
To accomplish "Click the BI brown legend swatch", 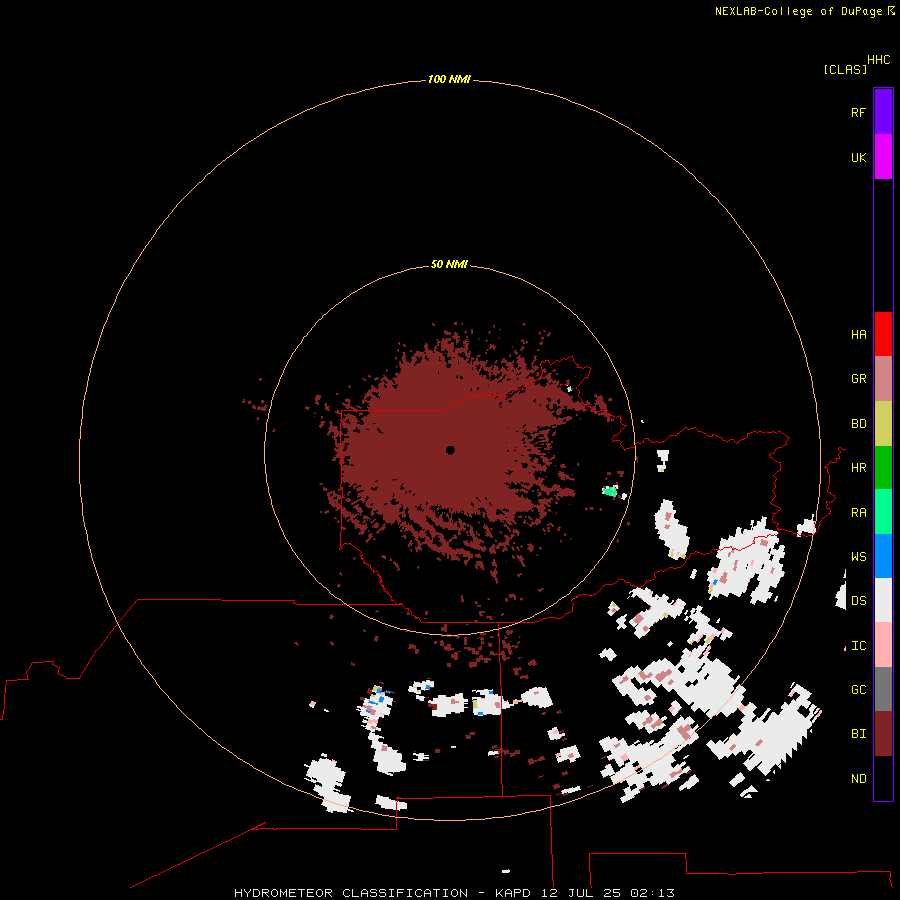I will [883, 734].
